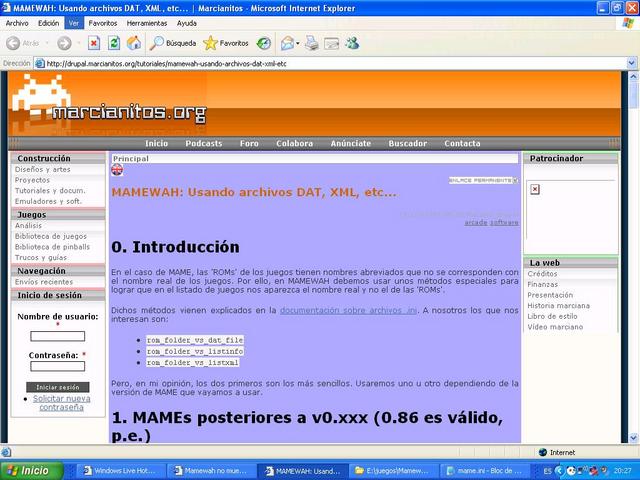Click the arcade tag link

coord(476,222)
